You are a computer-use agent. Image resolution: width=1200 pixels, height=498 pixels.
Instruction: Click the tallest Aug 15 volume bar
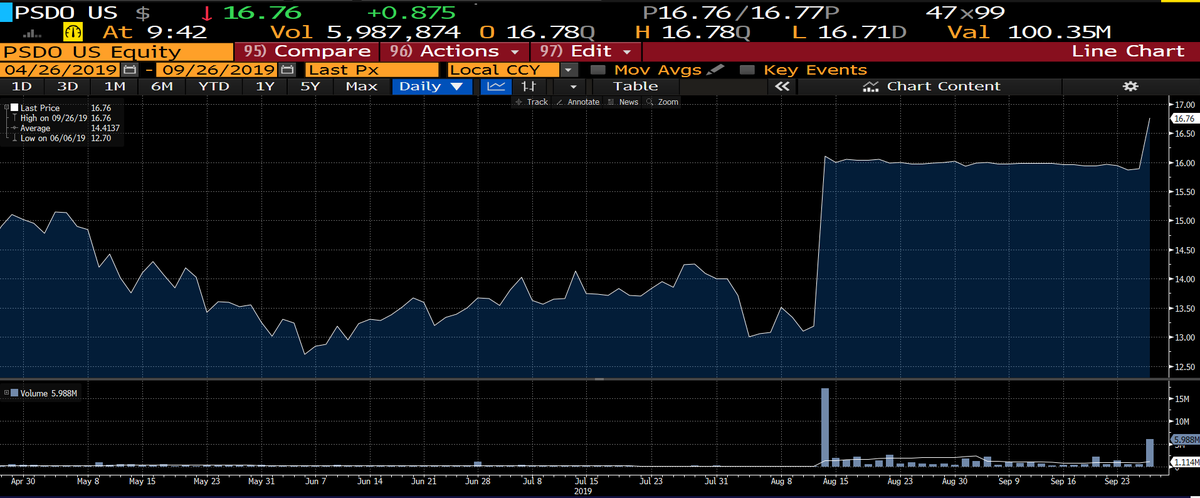click(825, 427)
